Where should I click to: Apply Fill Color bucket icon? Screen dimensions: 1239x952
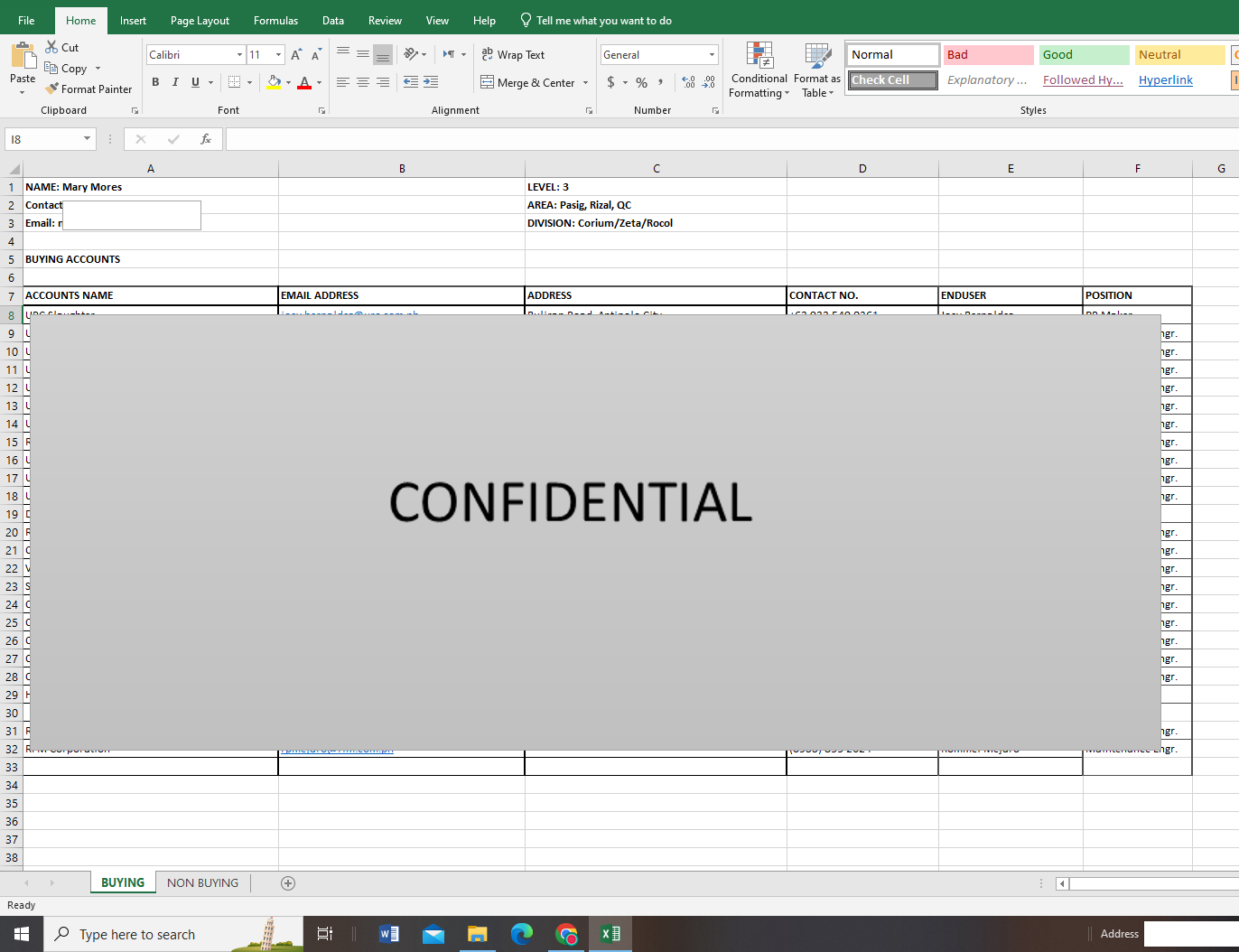pyautogui.click(x=274, y=82)
